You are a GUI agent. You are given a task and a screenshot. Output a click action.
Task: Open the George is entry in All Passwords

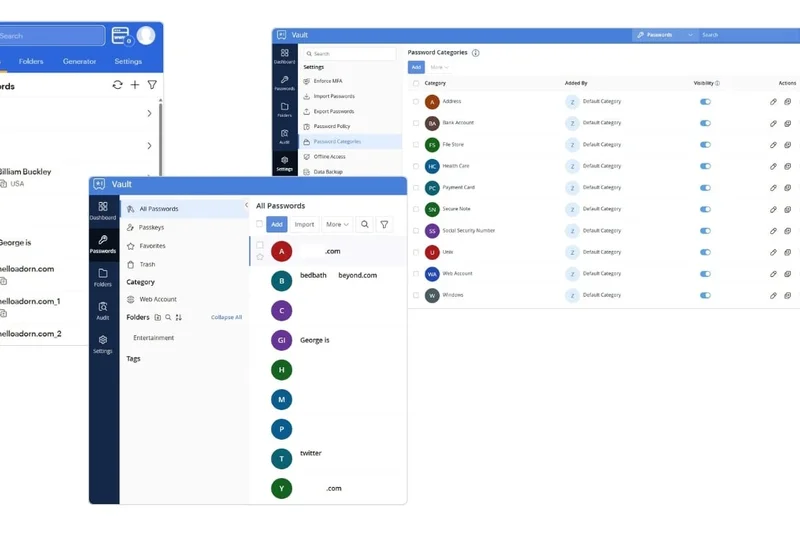tap(328, 340)
